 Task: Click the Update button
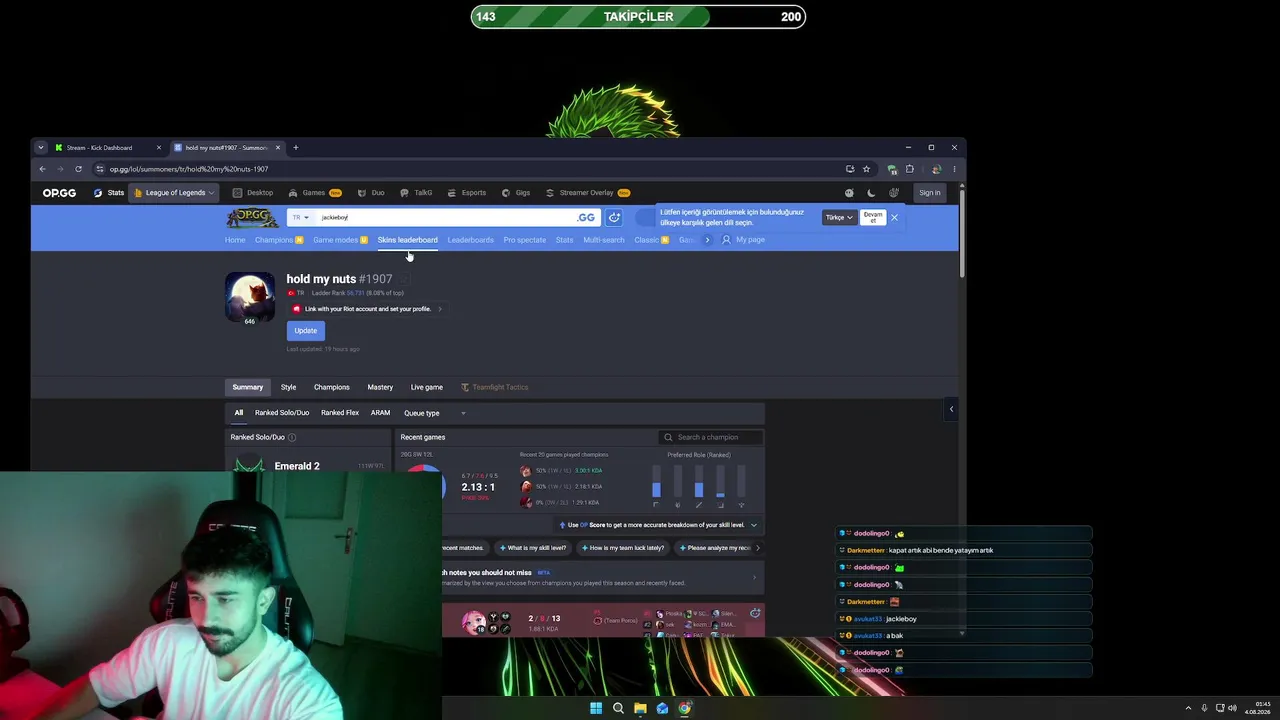click(306, 331)
